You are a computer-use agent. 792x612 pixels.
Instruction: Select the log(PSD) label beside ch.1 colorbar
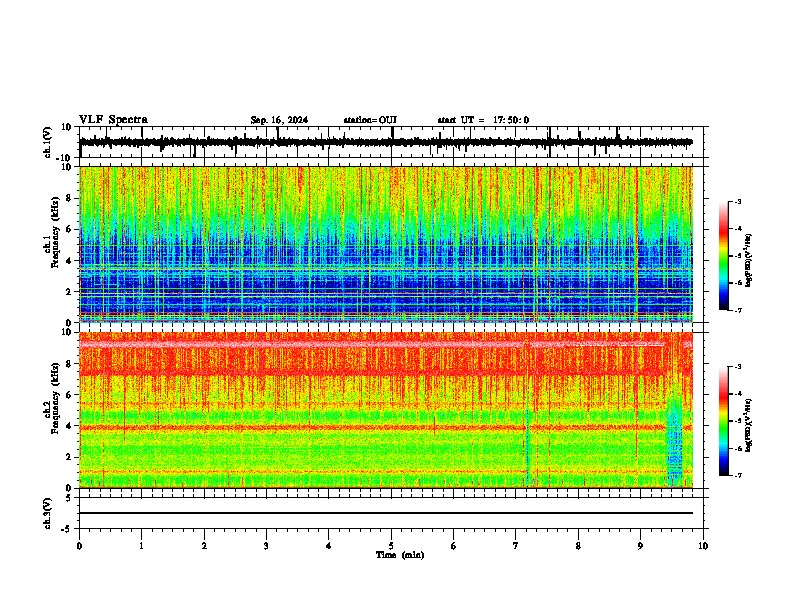[748, 260]
